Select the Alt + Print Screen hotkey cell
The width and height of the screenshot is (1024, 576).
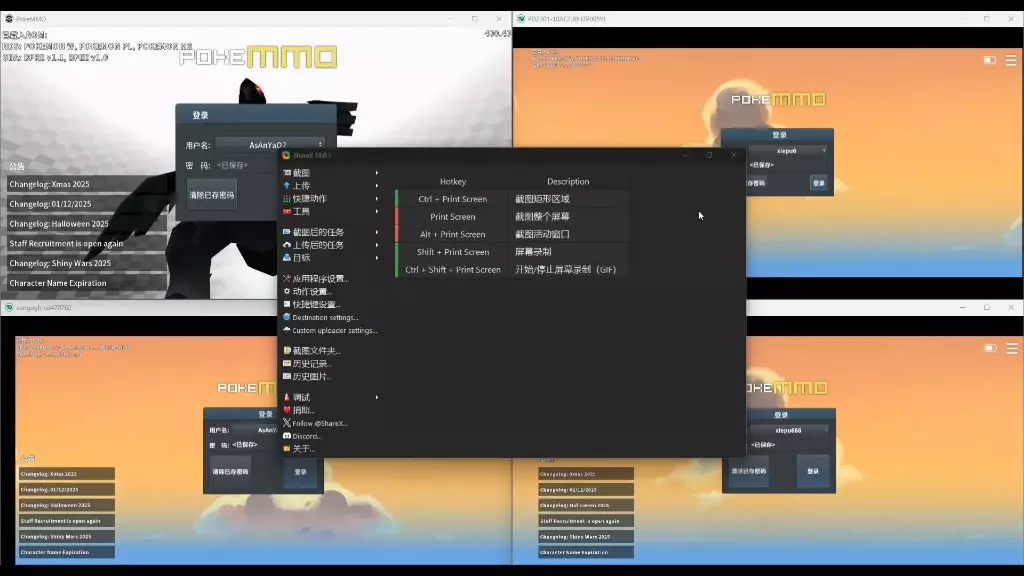pos(453,234)
